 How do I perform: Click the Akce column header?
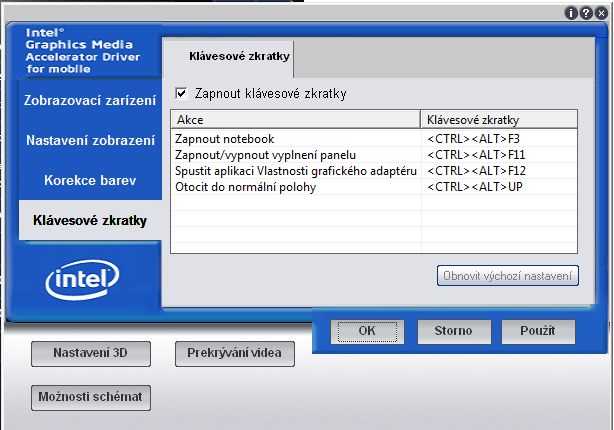[x=295, y=120]
